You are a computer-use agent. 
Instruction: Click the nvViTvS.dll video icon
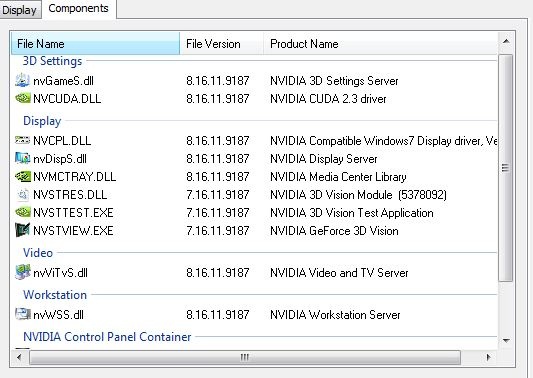pyautogui.click(x=22, y=272)
